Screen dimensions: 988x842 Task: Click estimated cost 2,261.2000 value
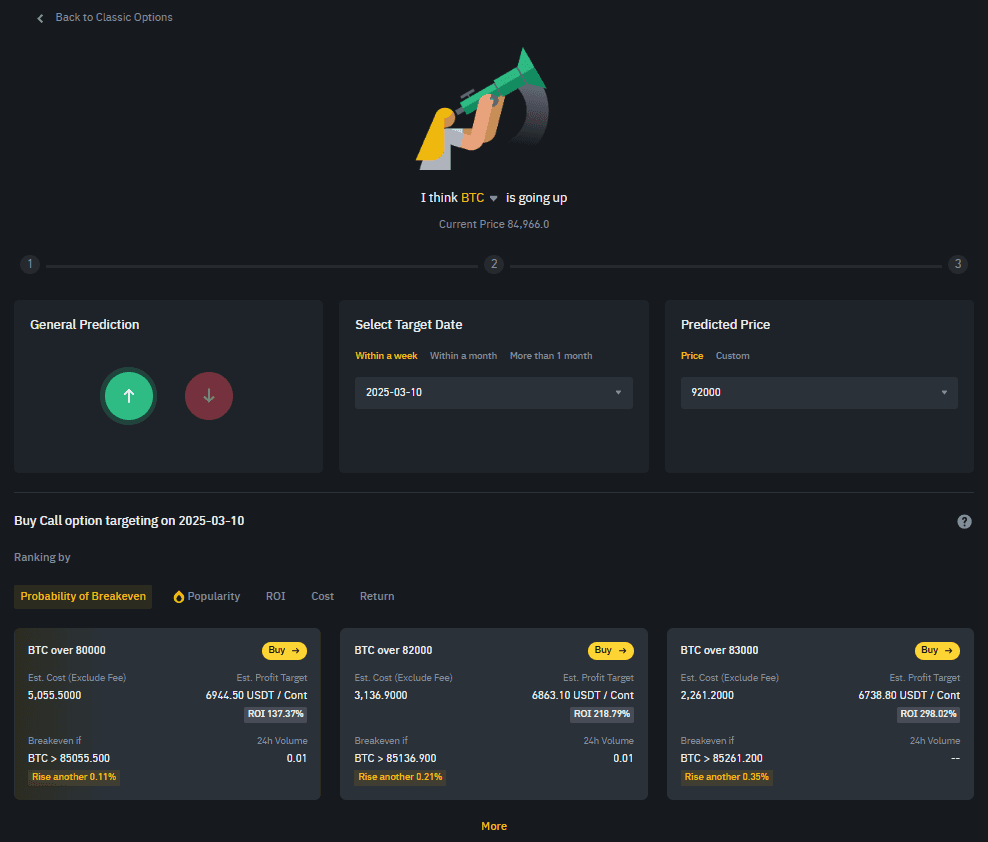click(x=707, y=695)
